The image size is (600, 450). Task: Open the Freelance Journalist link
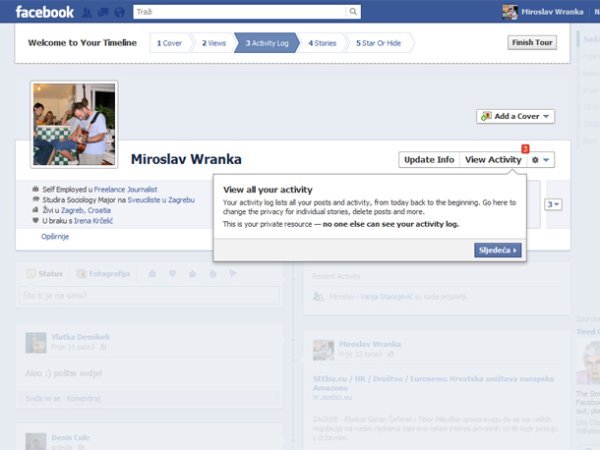click(126, 188)
